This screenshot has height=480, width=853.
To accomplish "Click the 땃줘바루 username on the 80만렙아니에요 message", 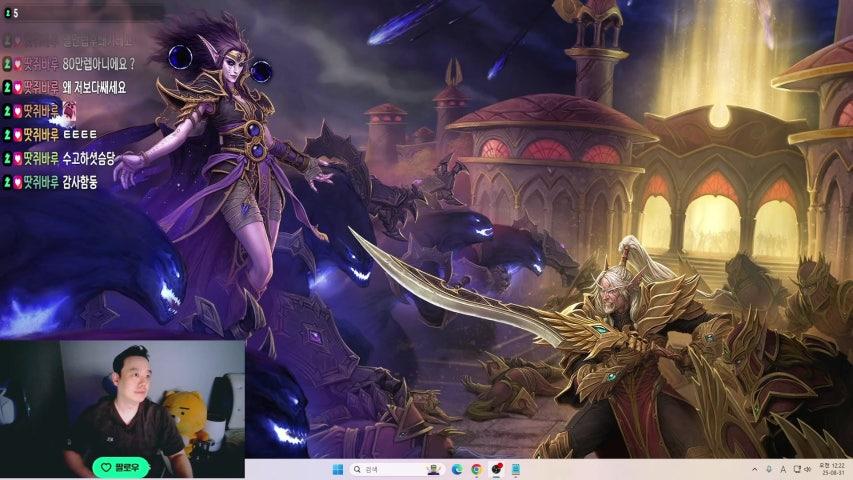I will [x=41, y=64].
